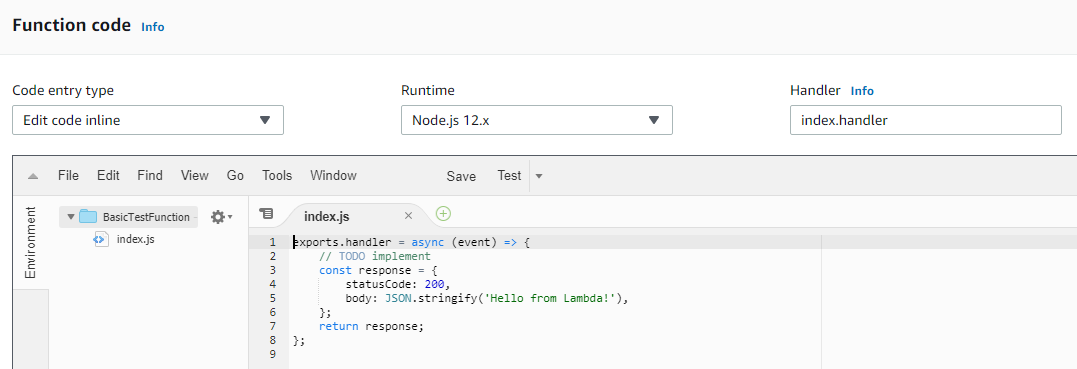Open Info link next to Handler
The width and height of the screenshot is (1077, 369).
click(x=862, y=91)
